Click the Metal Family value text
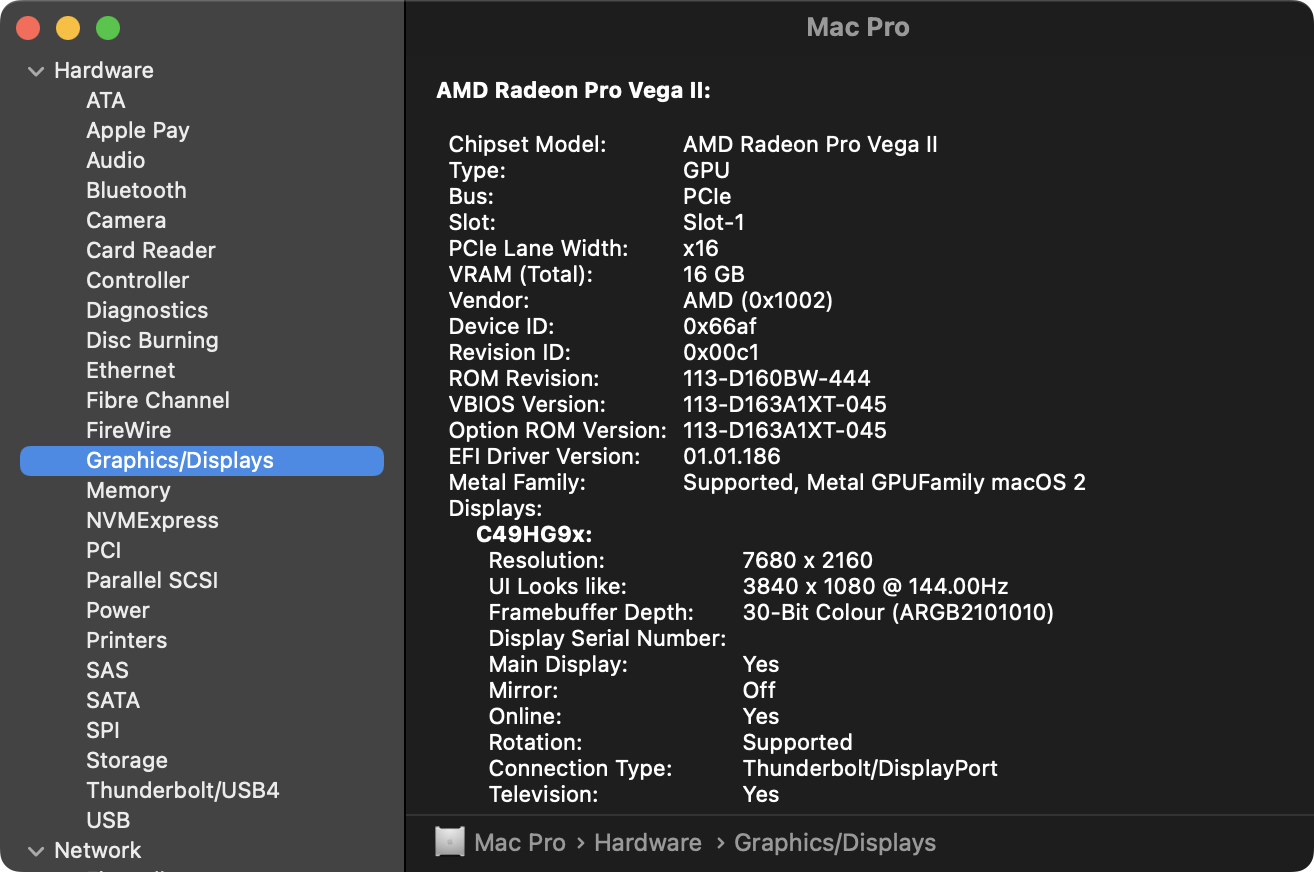The image size is (1314, 872). point(884,482)
